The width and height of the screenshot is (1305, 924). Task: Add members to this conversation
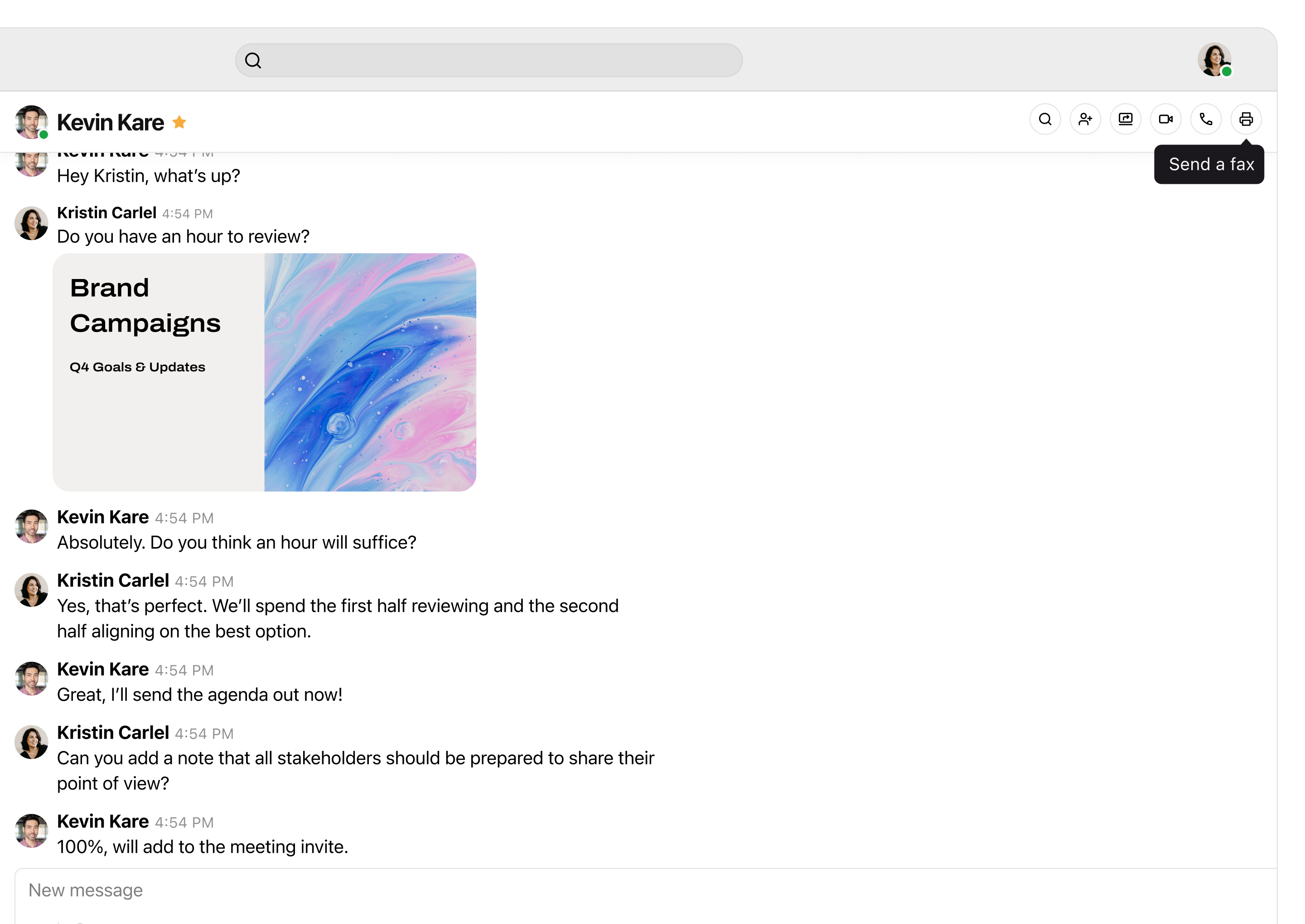click(x=1085, y=120)
